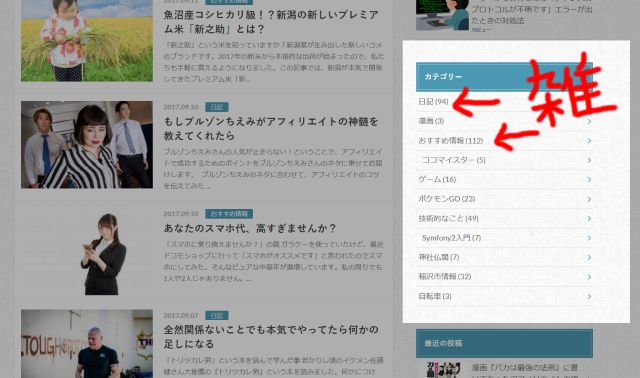
Task: Open thumbnail of child in rice field
Action: pos(87,40)
